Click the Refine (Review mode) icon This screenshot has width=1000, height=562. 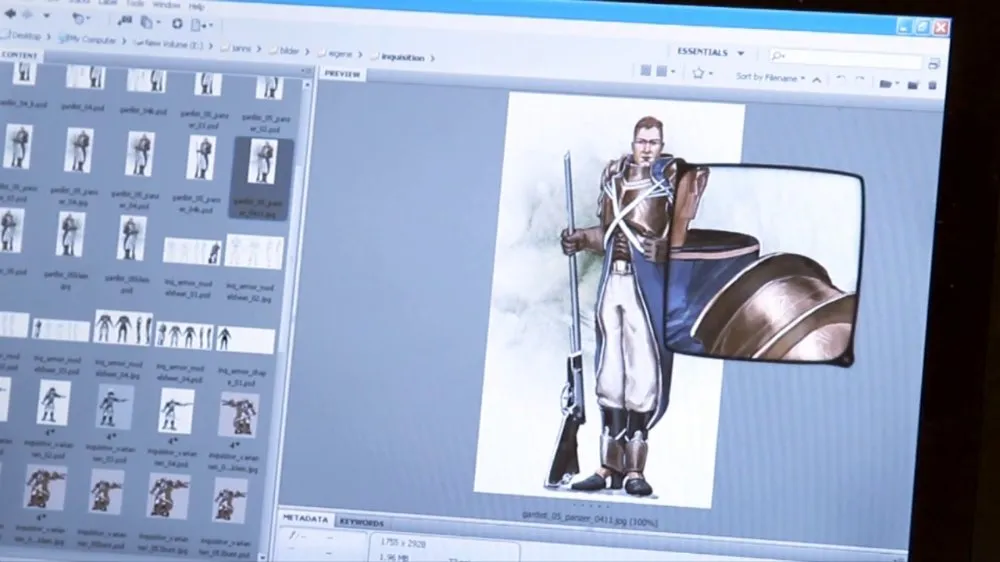(x=148, y=21)
